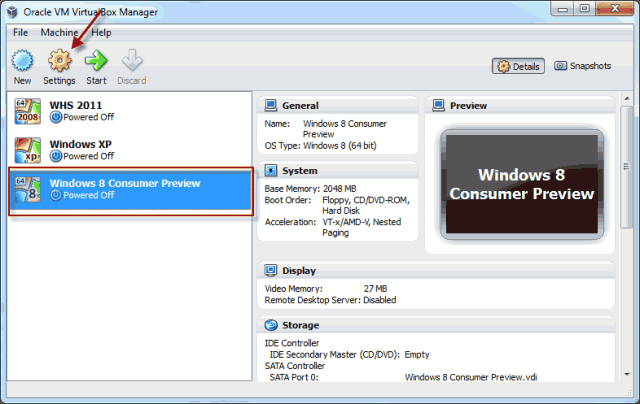Click the Windows XP power state icon
The image size is (640, 404).
pyautogui.click(x=56, y=156)
